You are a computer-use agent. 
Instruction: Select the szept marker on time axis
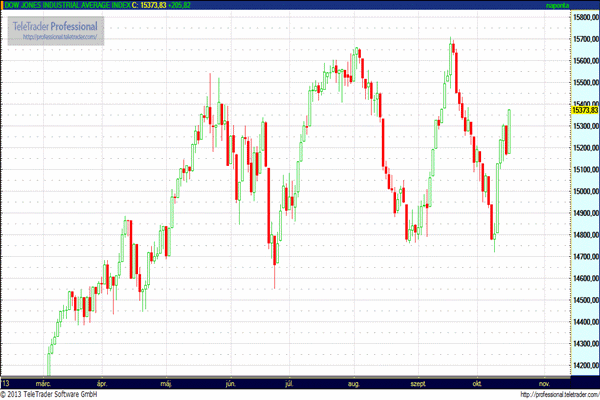(419, 383)
